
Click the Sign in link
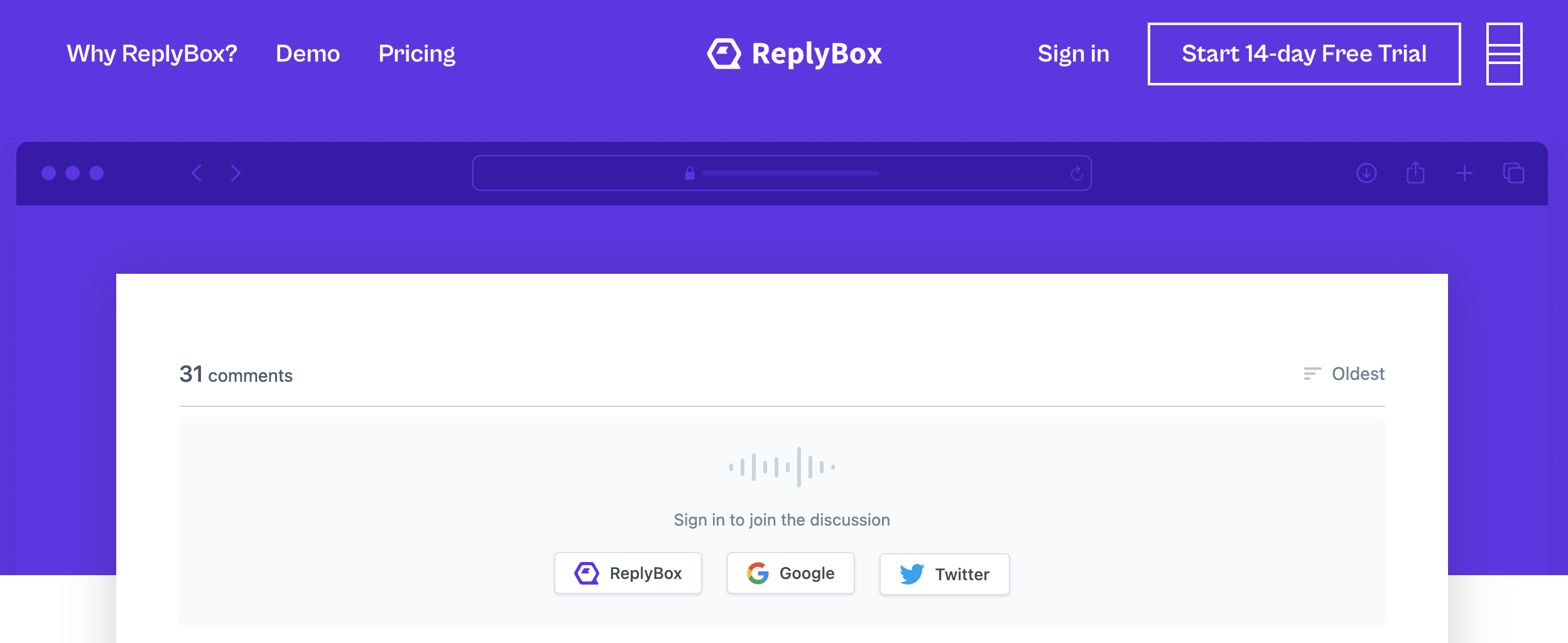click(1074, 54)
